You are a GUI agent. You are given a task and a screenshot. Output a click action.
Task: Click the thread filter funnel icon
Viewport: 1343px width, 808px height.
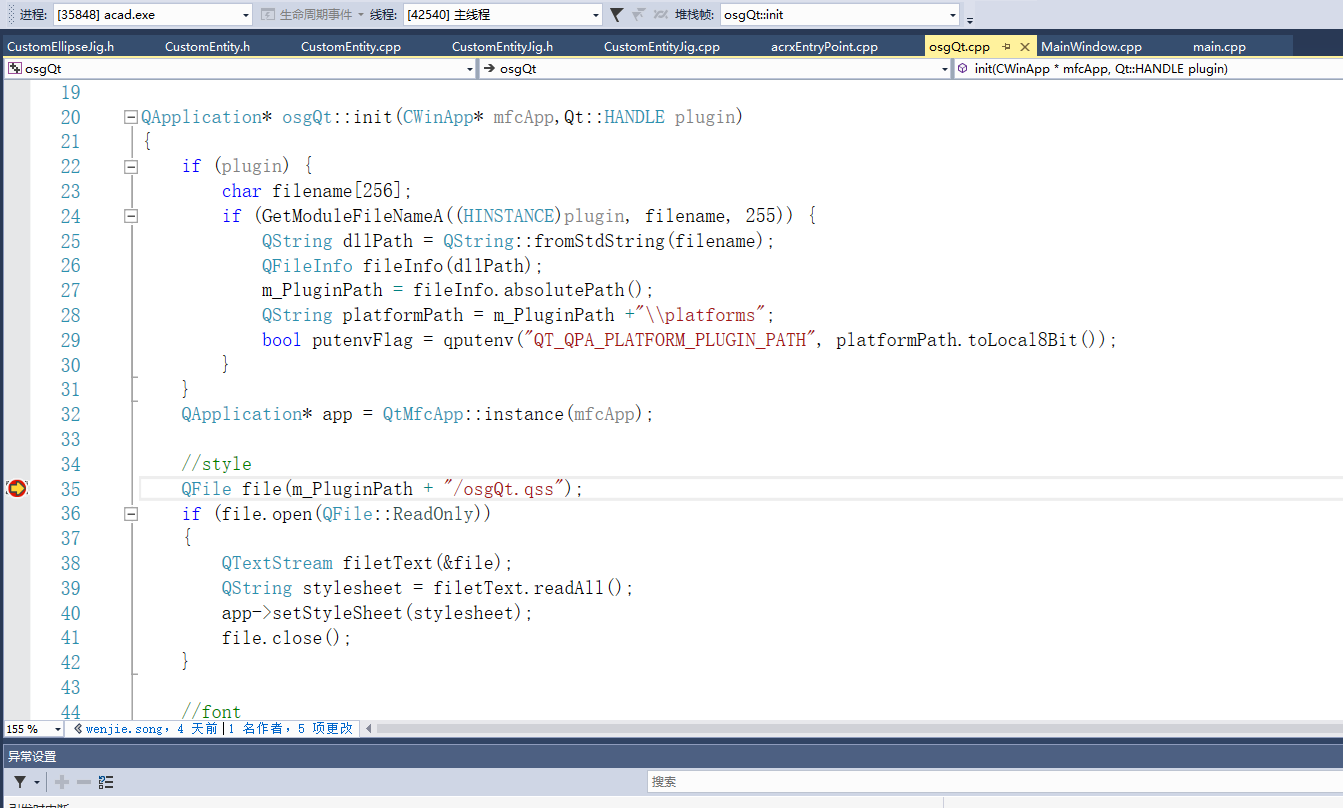click(616, 14)
